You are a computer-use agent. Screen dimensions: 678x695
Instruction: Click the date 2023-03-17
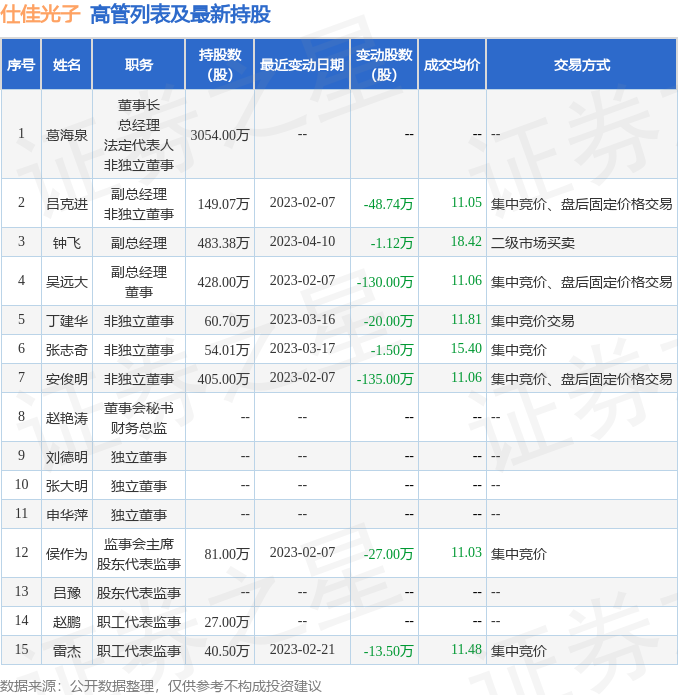302,348
